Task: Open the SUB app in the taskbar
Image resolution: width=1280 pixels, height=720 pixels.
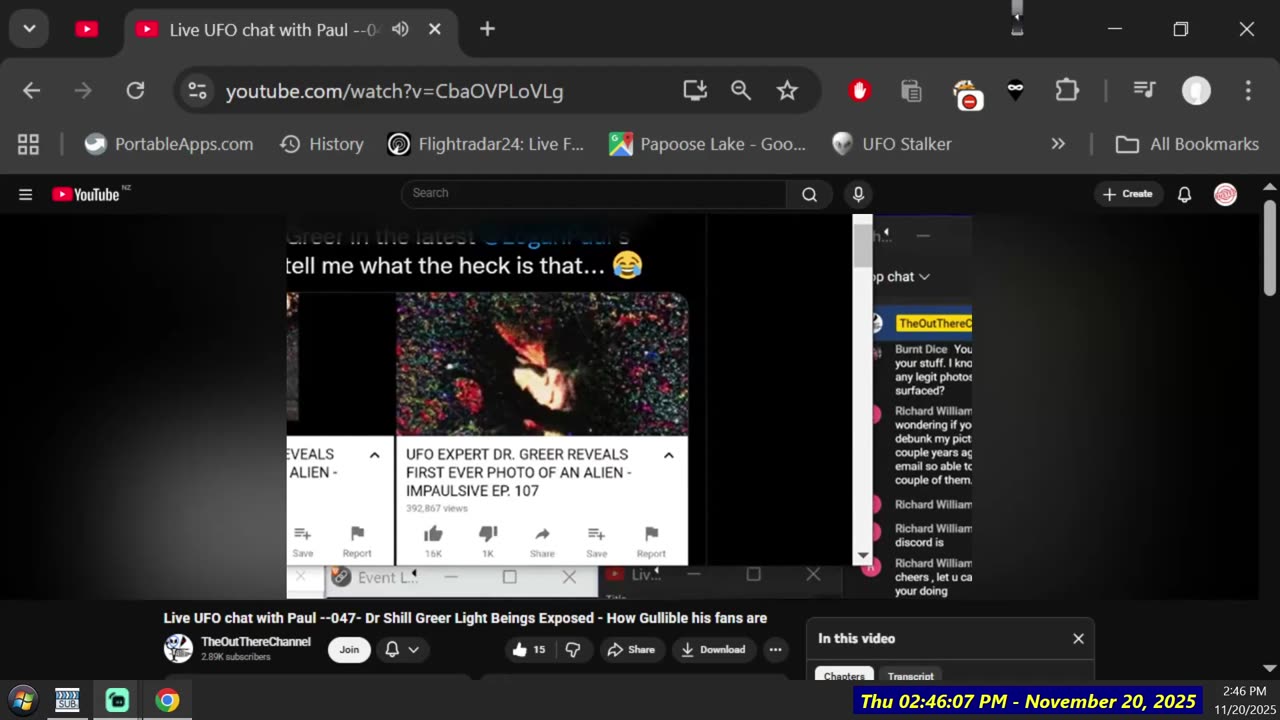Action: pyautogui.click(x=67, y=700)
